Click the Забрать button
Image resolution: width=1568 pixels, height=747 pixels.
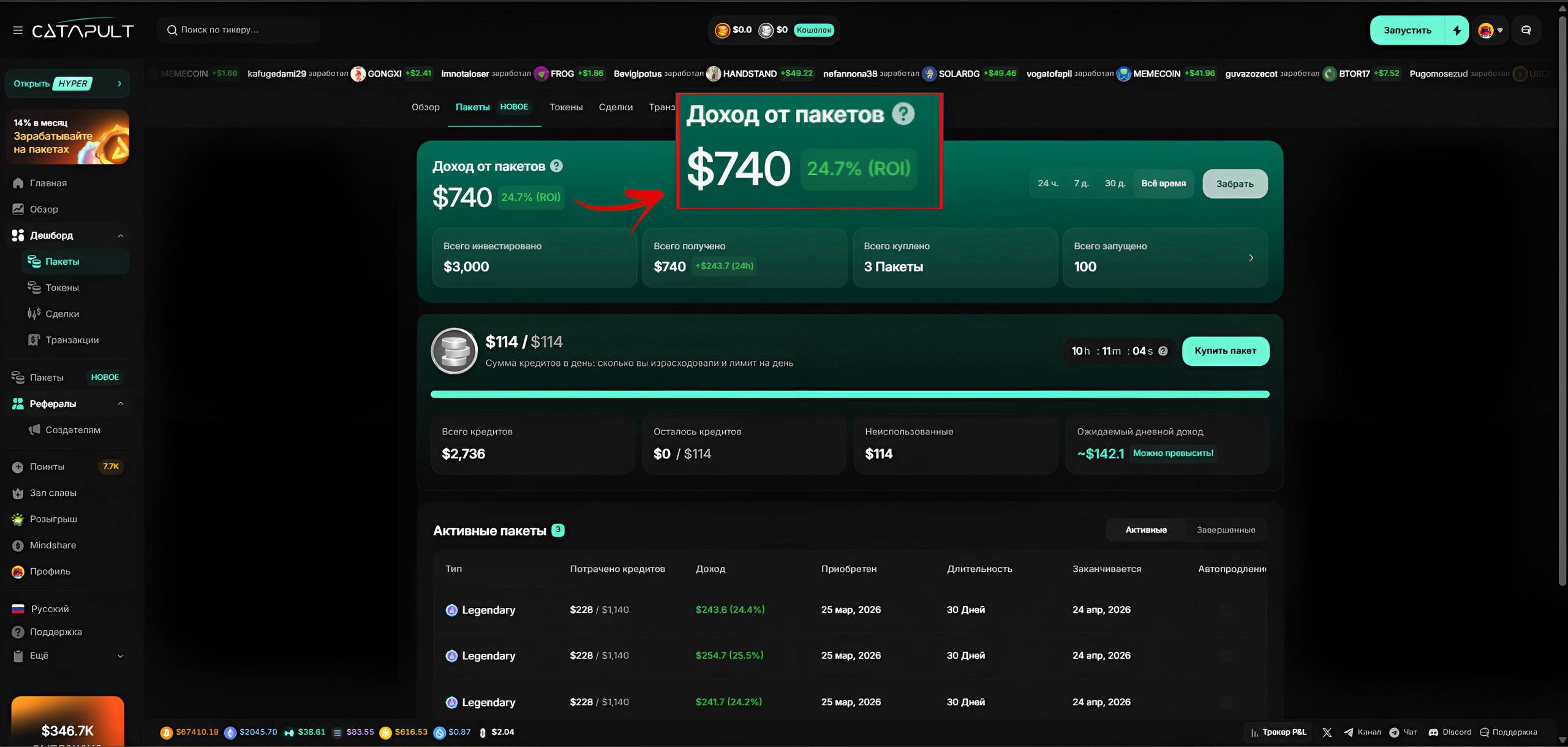coord(1234,184)
